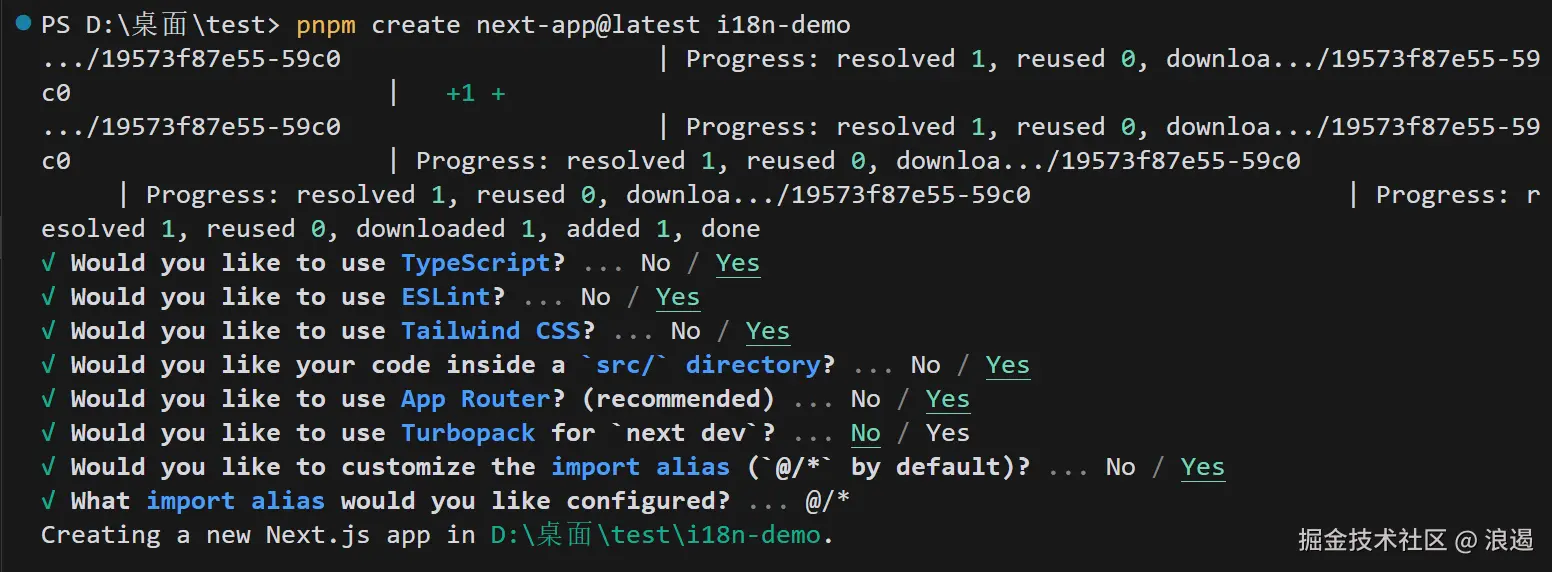Click the blue command status dot
The height and width of the screenshot is (572, 1552).
(x=24, y=23)
